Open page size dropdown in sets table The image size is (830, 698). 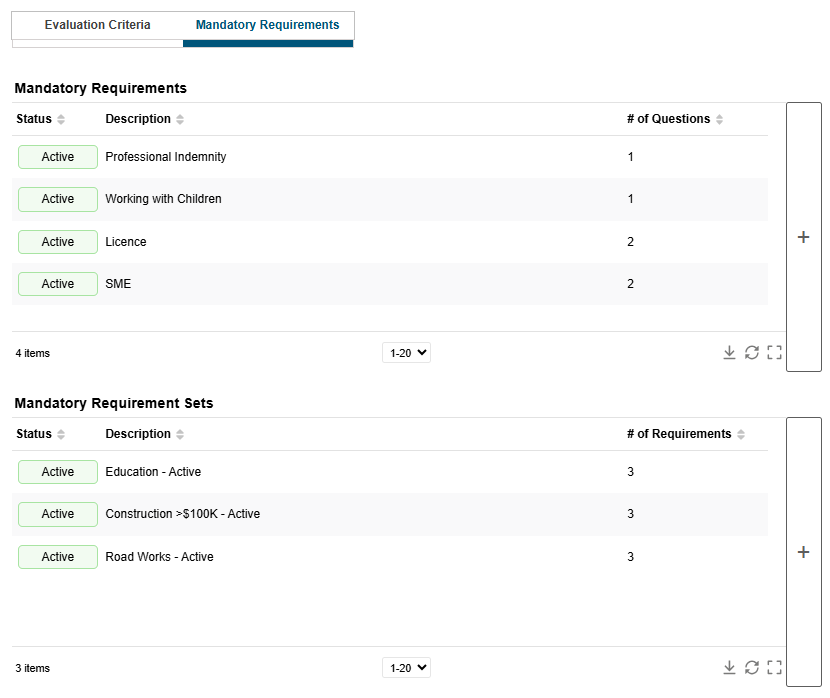[x=407, y=668]
